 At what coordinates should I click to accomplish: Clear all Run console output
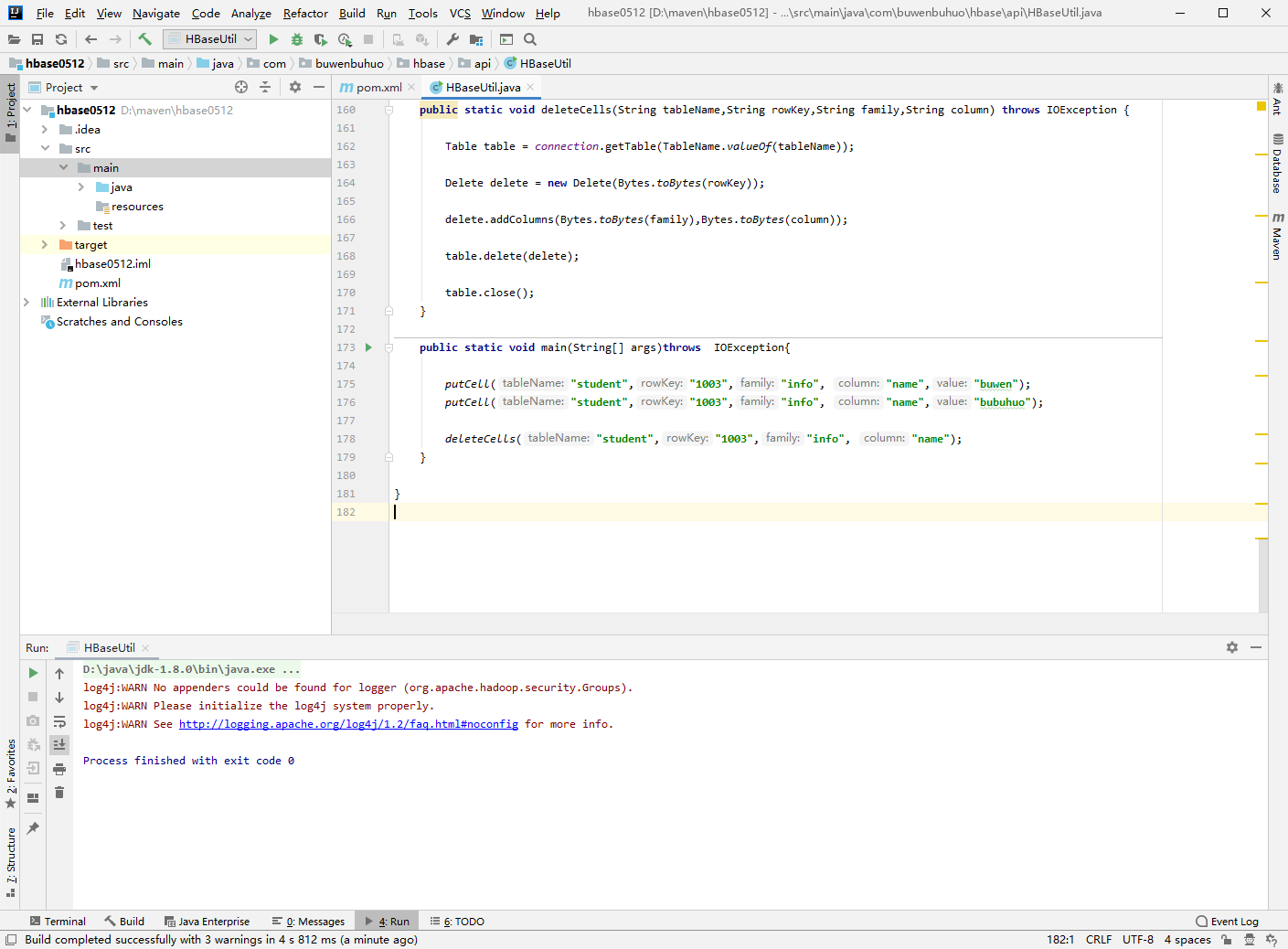click(59, 793)
